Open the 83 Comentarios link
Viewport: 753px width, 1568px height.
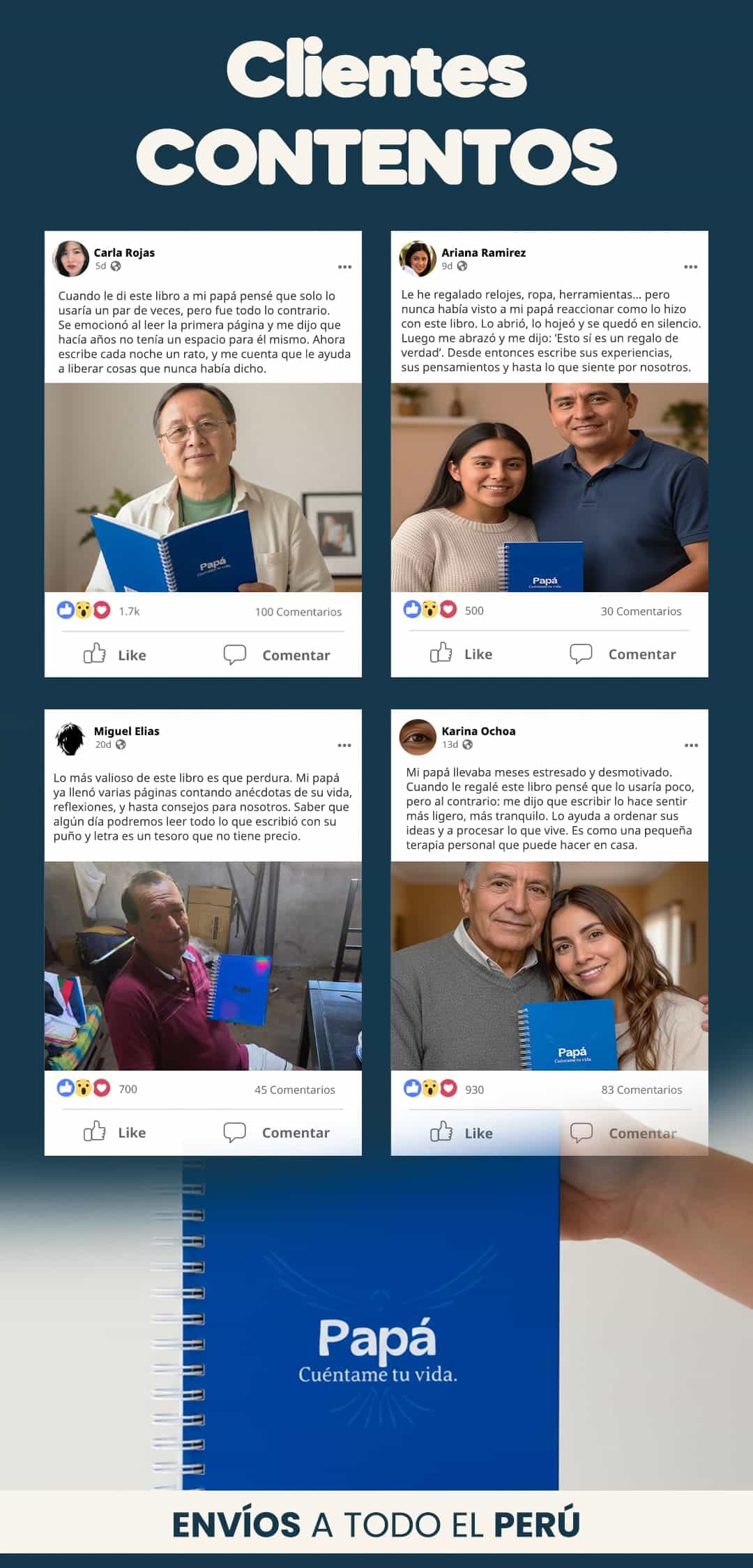coord(641,1090)
